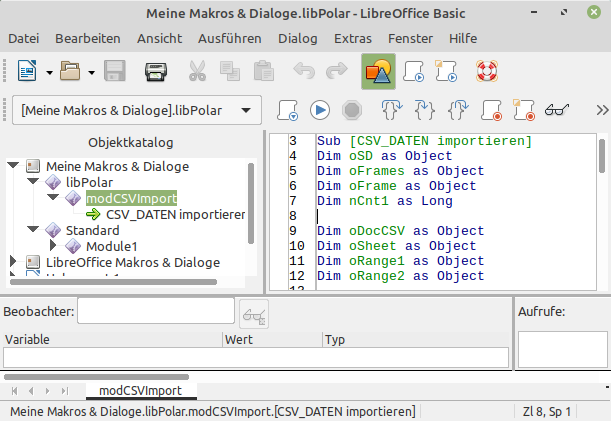This screenshot has height=421, width=611.
Task: Go to the next module tab arrow
Action: pyautogui.click(x=48, y=391)
